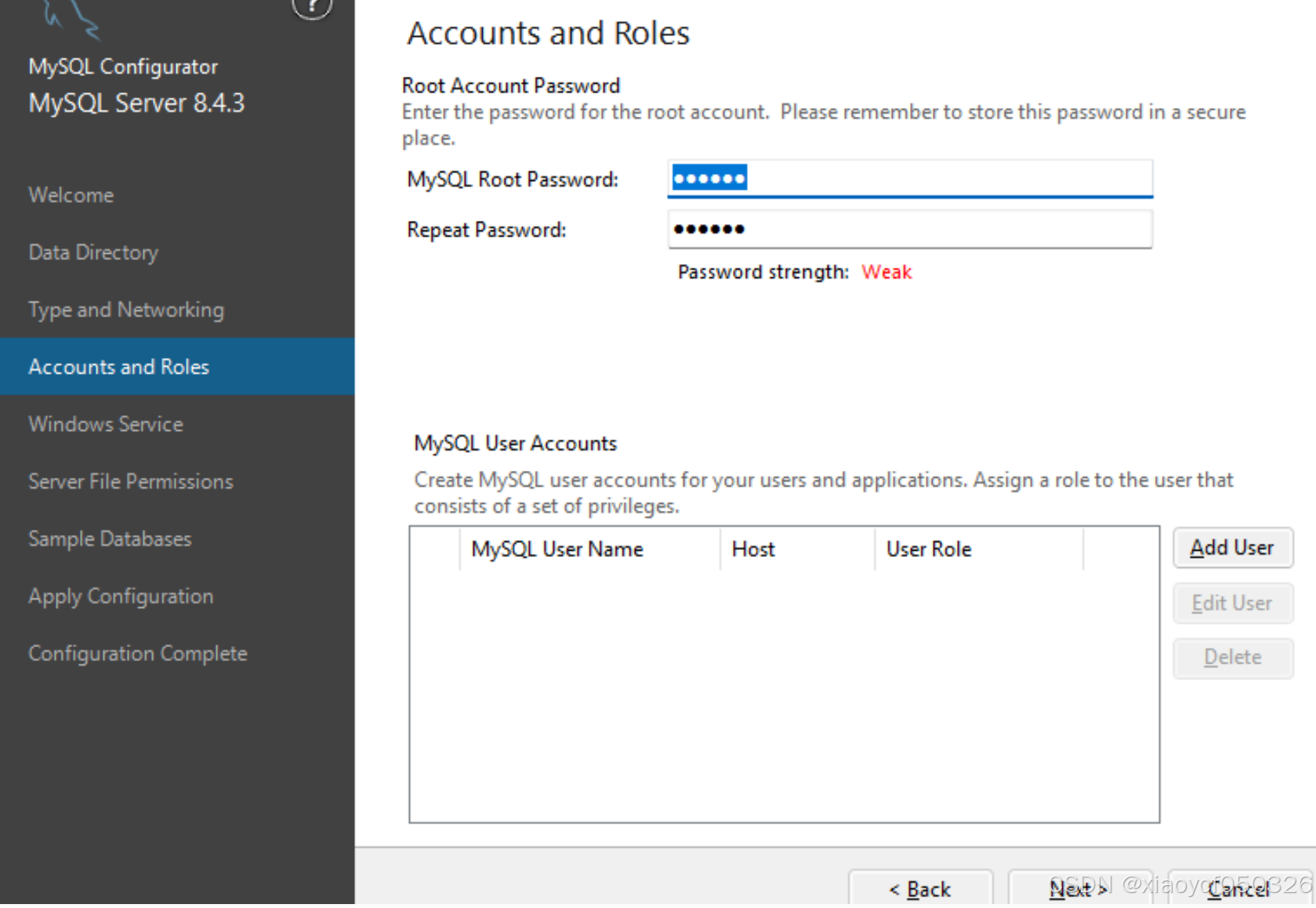This screenshot has height=908, width=1316.
Task: Focus the MySQL Root Password field
Action: (x=910, y=179)
